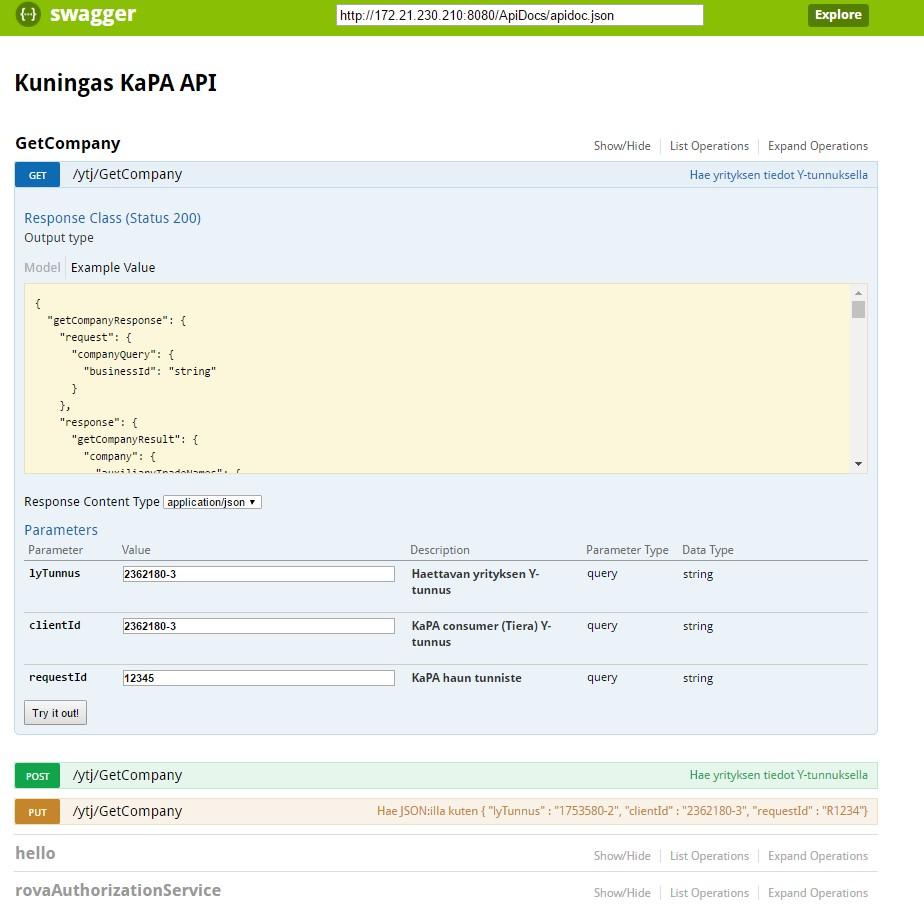Click the 'Parameter Type' column header
Screen dimensions: 924x911
[x=627, y=550]
